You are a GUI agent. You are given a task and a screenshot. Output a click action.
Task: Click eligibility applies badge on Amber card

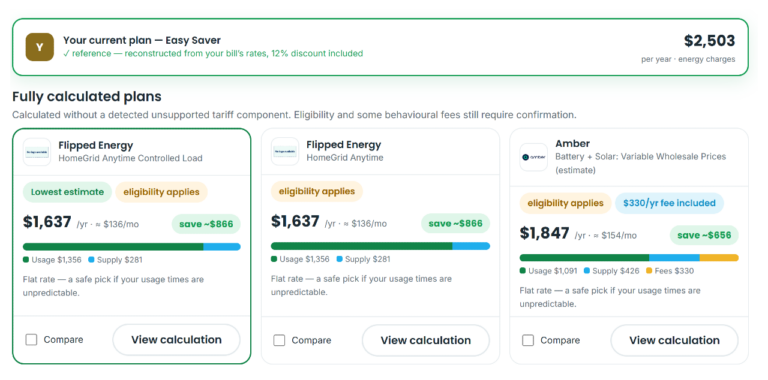pyautogui.click(x=565, y=203)
